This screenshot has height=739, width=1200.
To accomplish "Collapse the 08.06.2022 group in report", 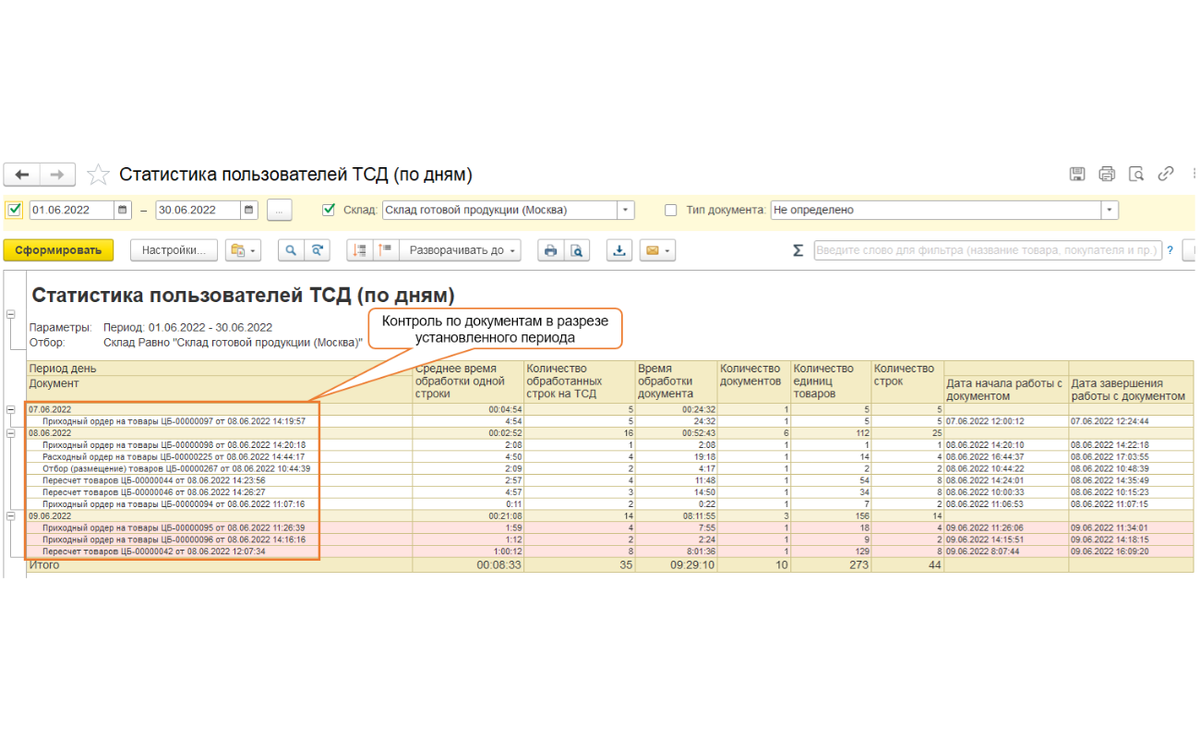I will tap(11, 434).
